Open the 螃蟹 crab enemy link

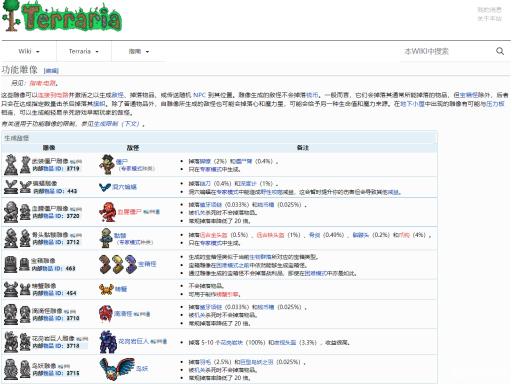pos(121,289)
